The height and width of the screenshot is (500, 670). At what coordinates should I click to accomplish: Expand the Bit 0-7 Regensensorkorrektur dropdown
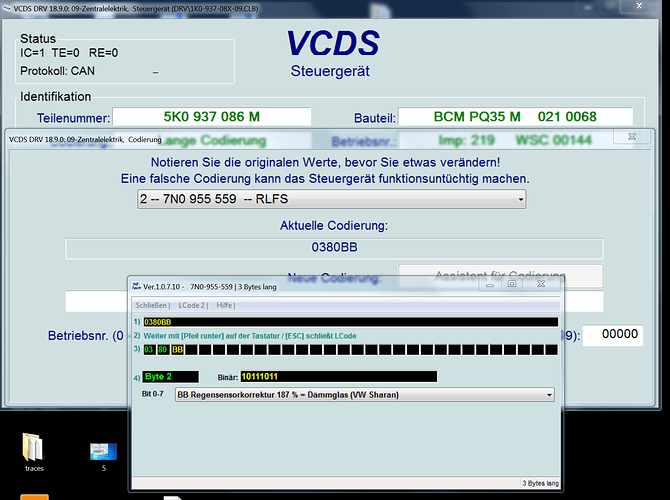point(364,394)
